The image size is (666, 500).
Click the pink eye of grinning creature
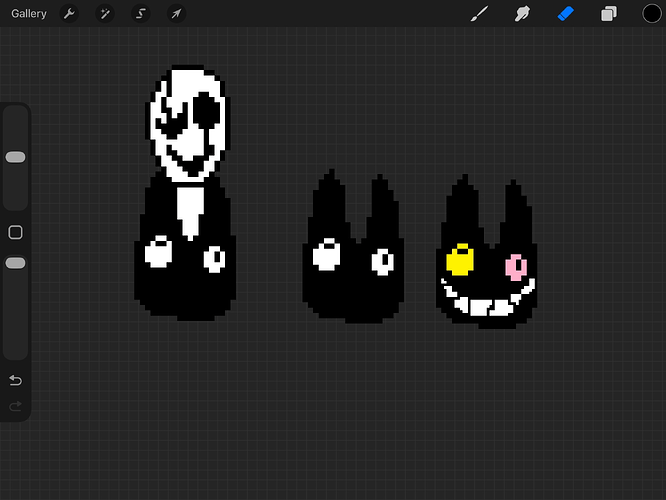[516, 267]
